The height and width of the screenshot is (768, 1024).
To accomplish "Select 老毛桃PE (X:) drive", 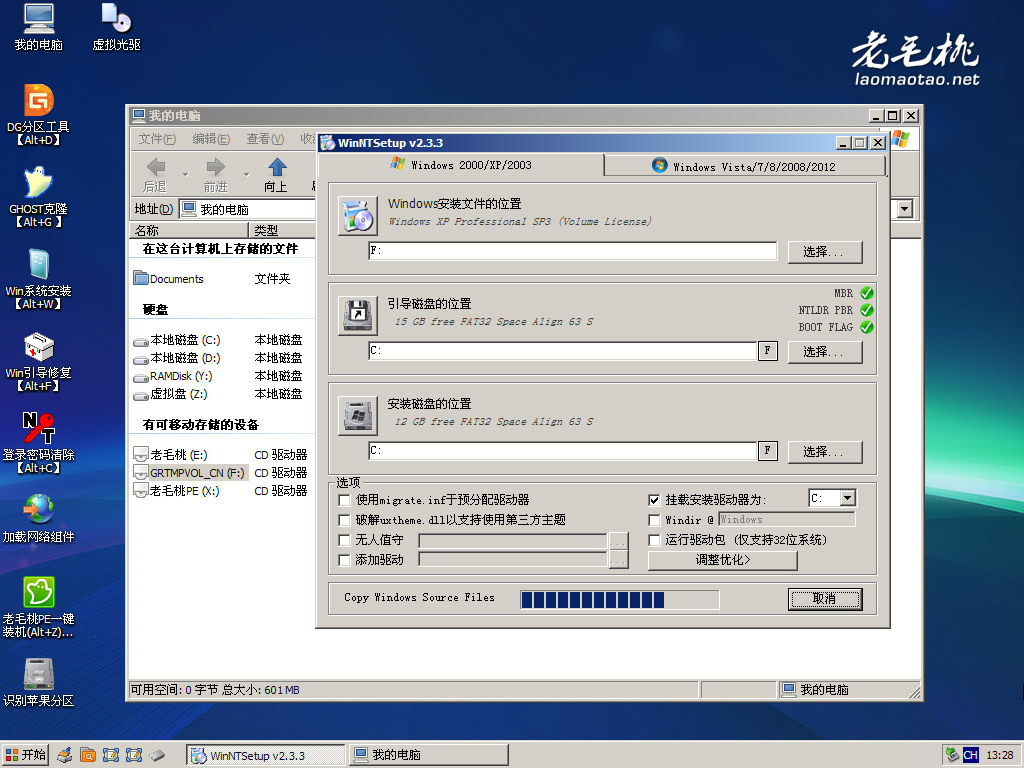I will click(176, 491).
